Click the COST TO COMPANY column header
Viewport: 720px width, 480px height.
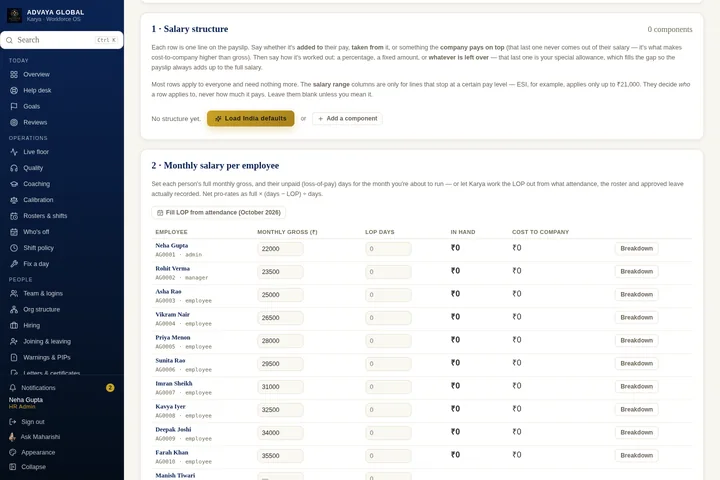540,232
